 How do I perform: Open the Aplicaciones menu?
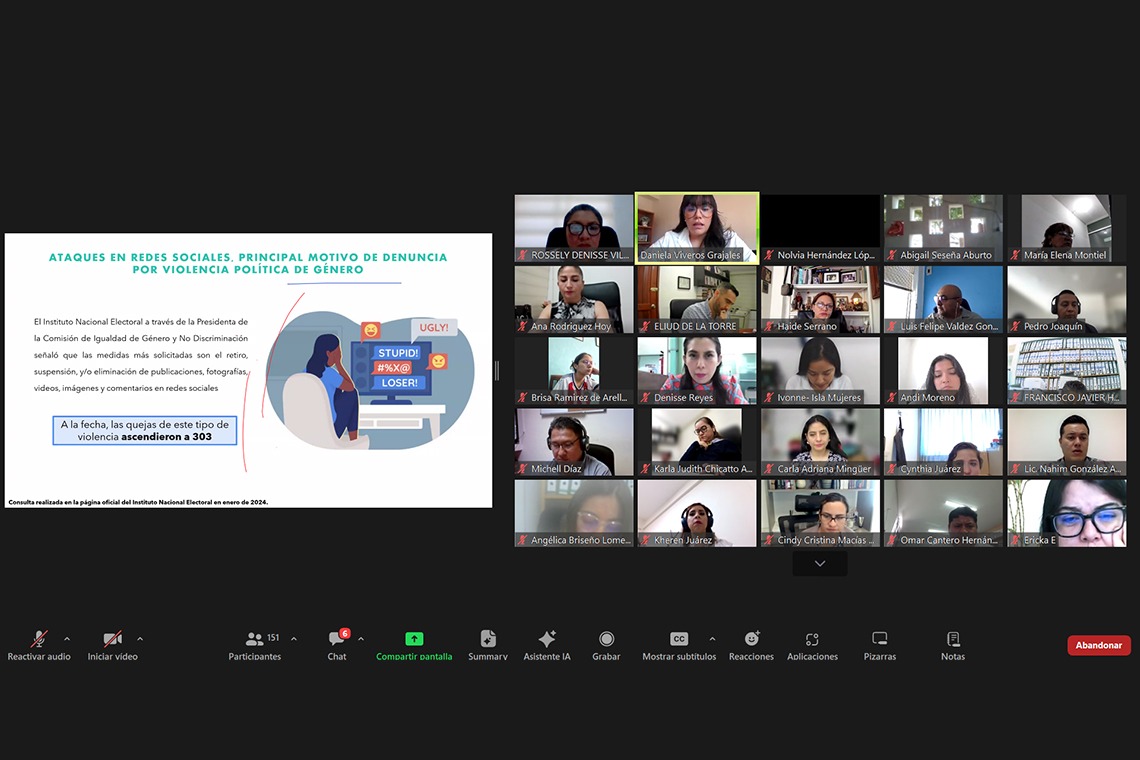812,641
